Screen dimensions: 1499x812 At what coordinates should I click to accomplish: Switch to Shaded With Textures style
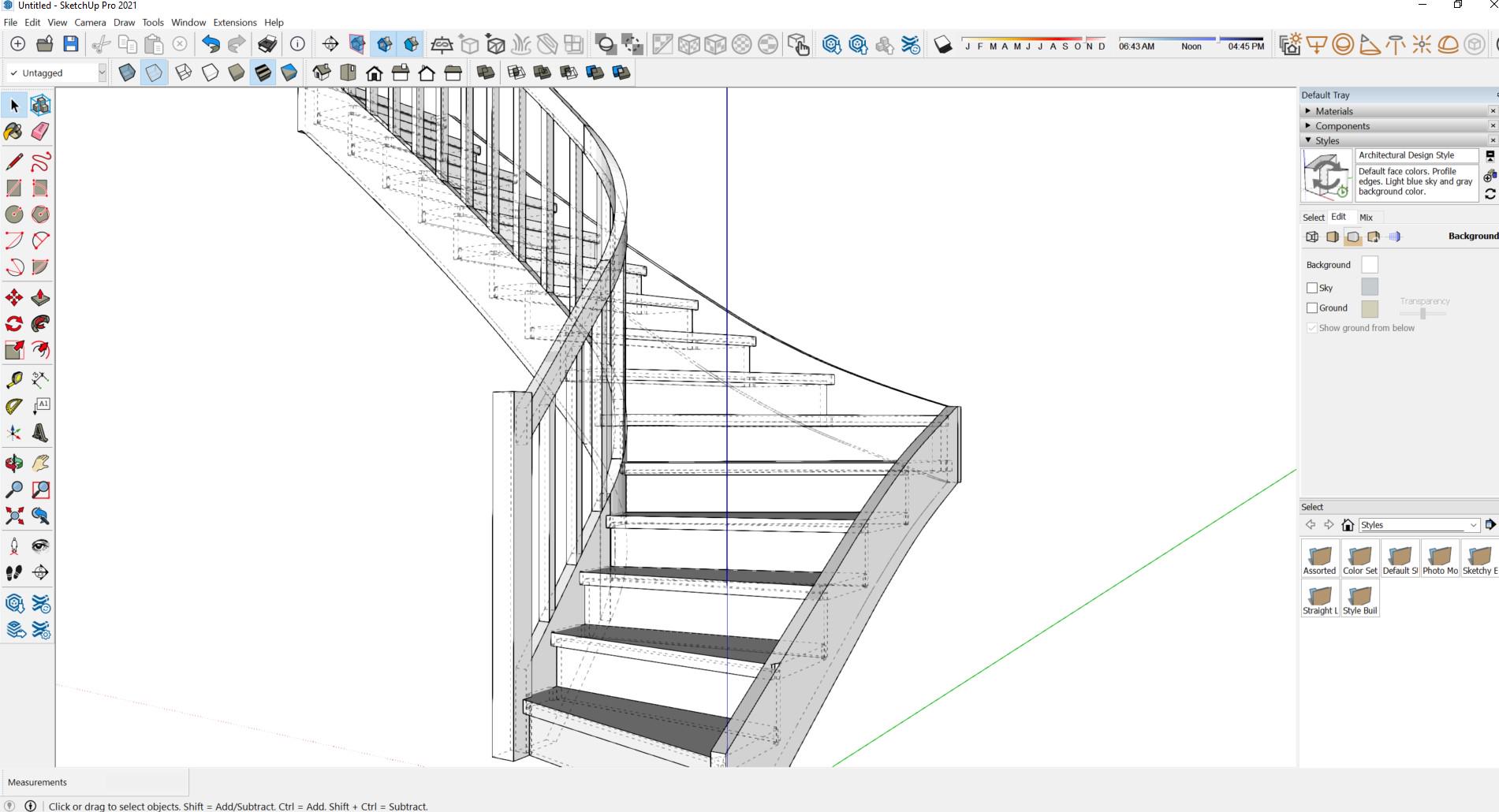[x=263, y=73]
